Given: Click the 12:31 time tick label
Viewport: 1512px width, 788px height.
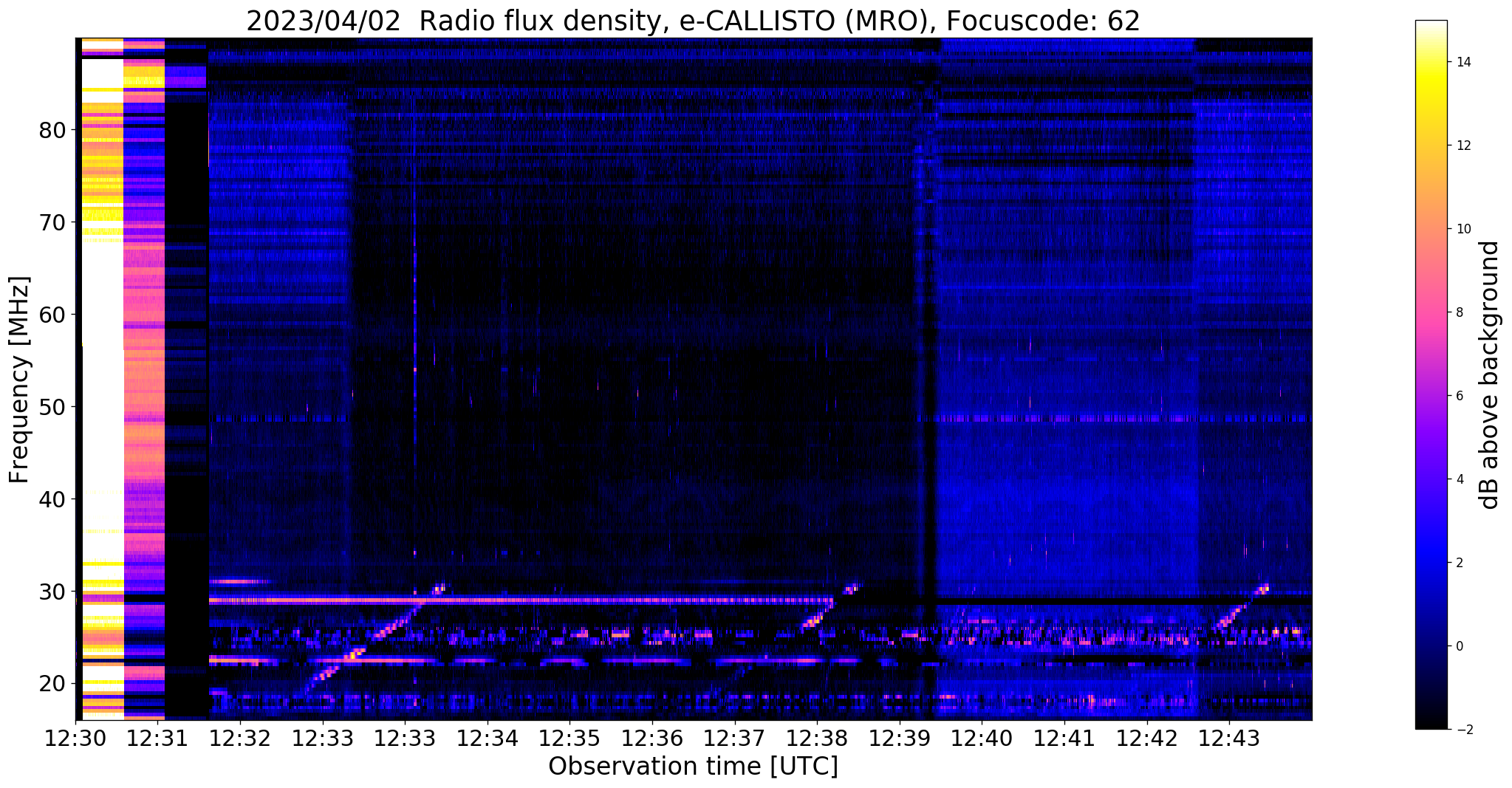Looking at the screenshot, I should click(157, 738).
